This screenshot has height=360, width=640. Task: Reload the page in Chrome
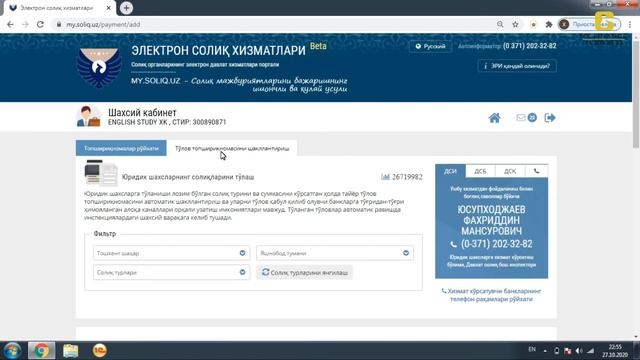(40, 24)
